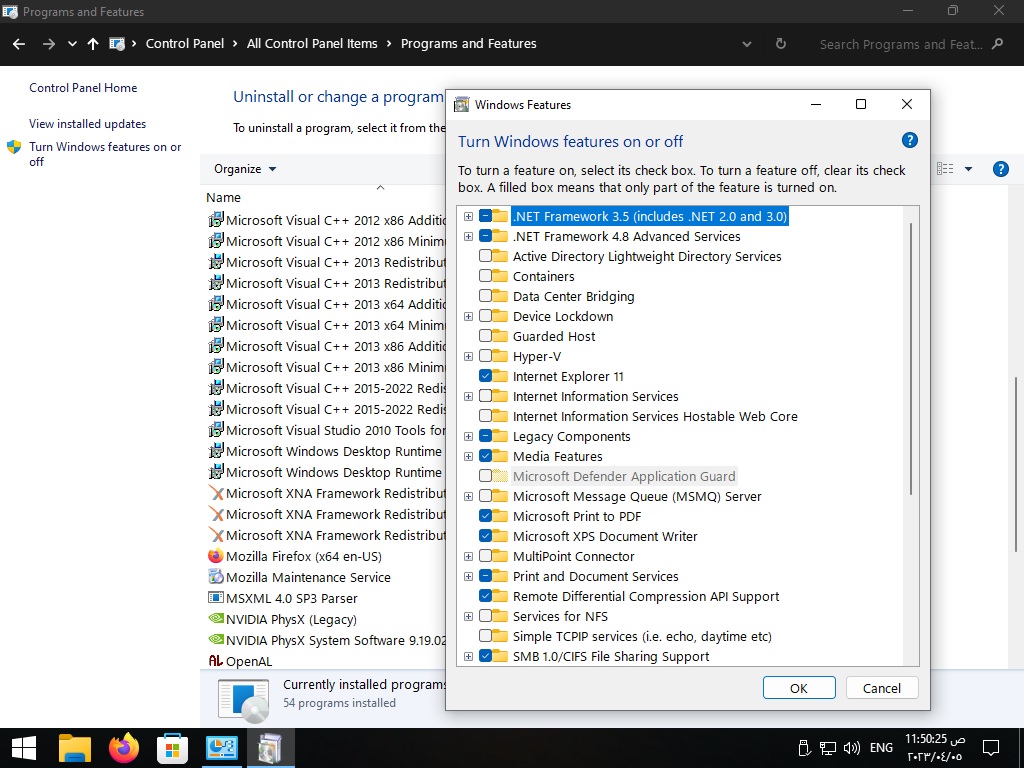Click the Windows Features taskbar icon
This screenshot has width=1024, height=768.
pos(270,748)
